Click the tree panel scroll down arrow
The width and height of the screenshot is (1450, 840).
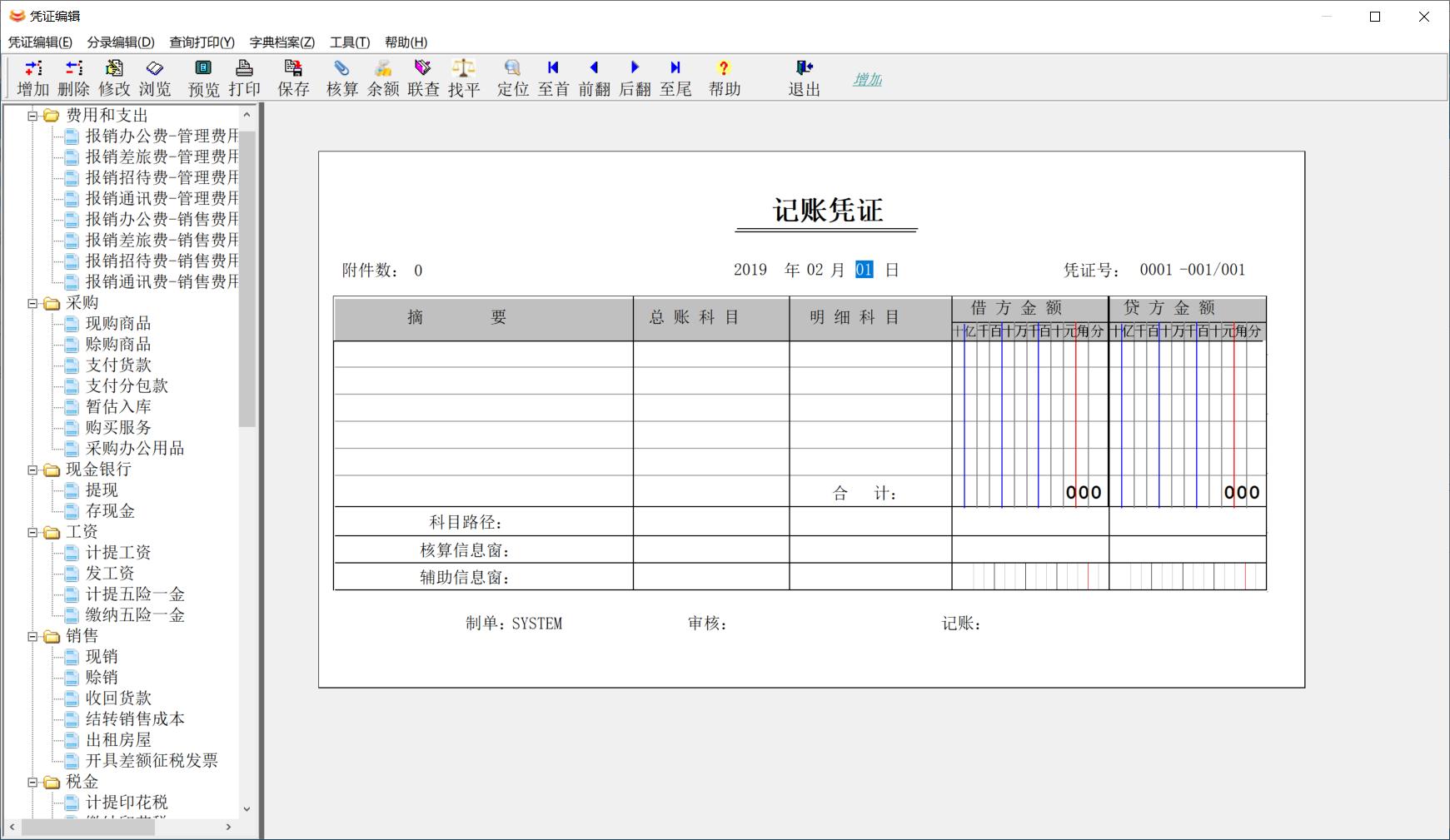[247, 808]
